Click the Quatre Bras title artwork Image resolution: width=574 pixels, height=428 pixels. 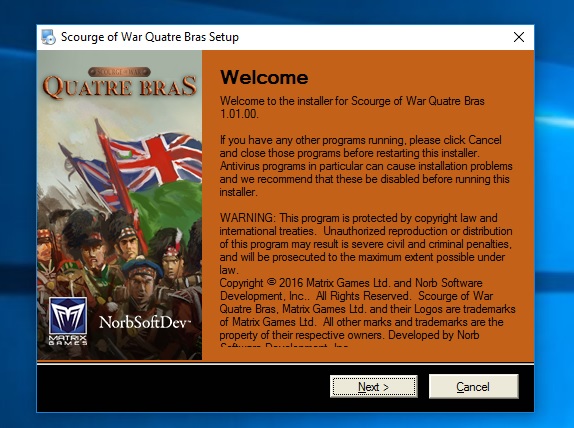coord(120,83)
